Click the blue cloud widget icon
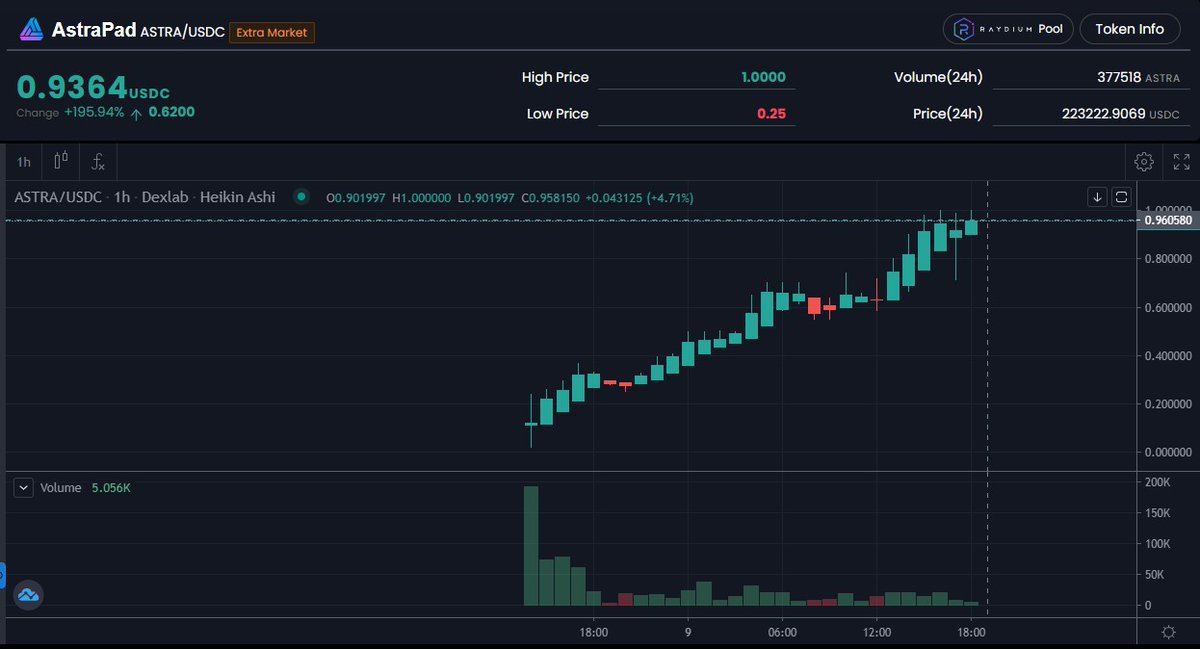This screenshot has width=1200, height=649. coord(28,594)
